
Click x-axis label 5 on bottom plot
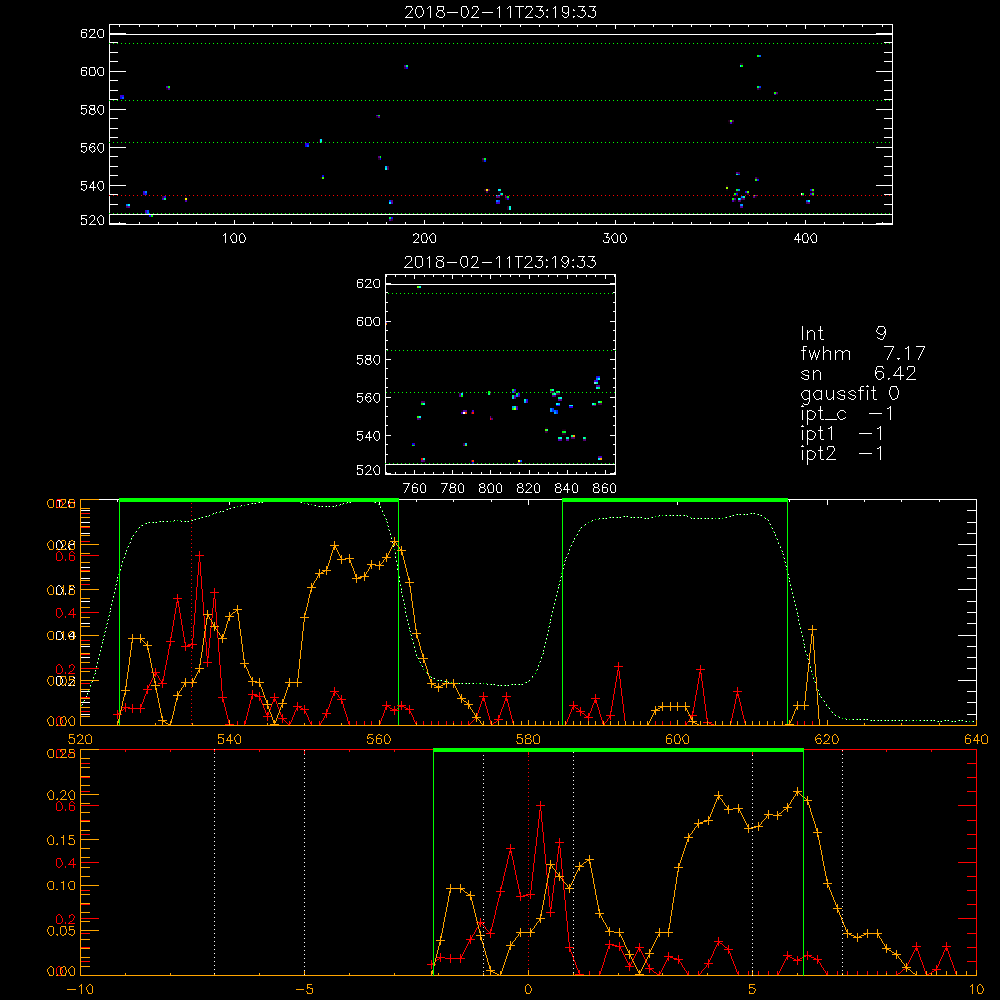(753, 989)
